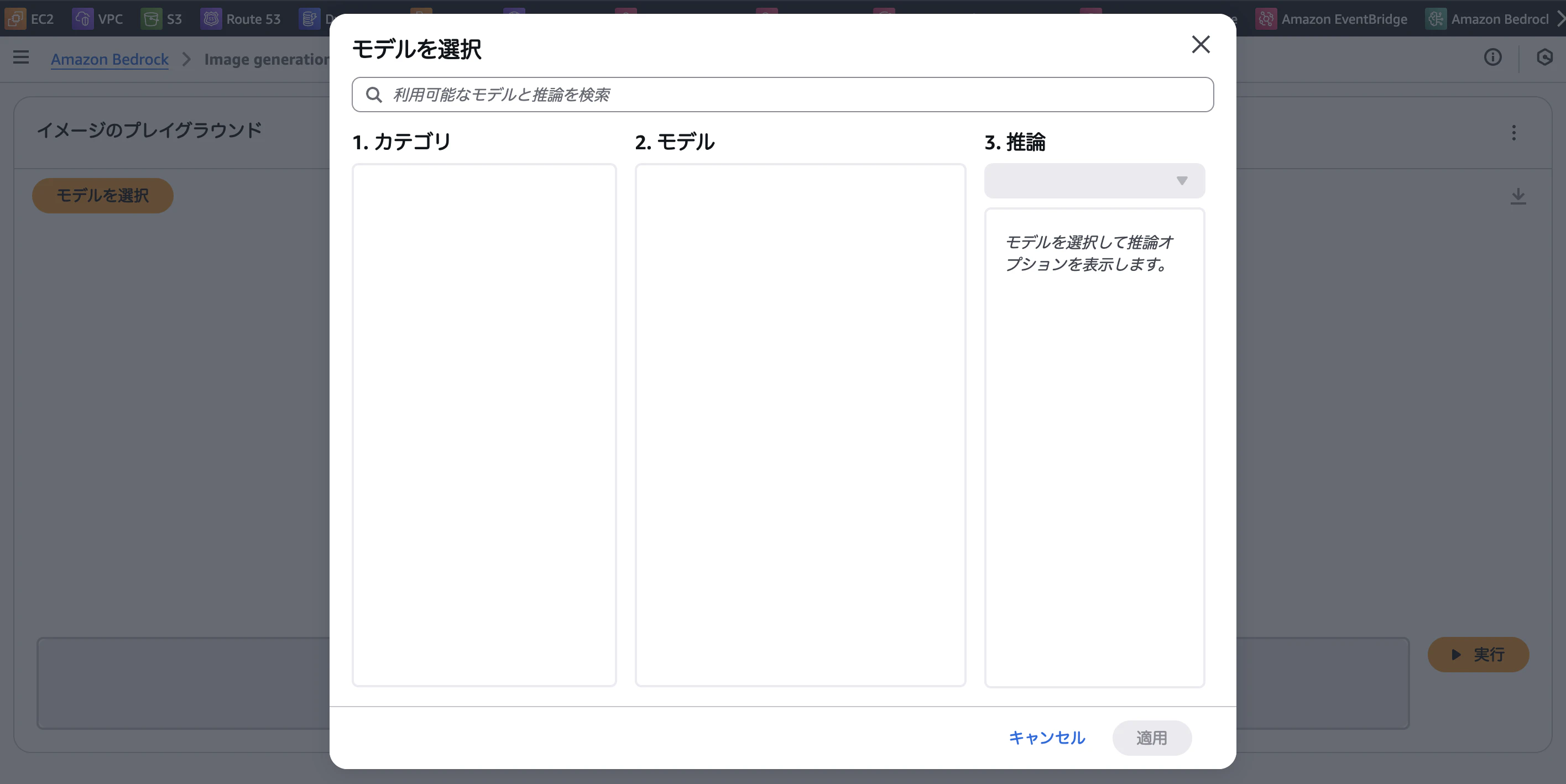This screenshot has width=1566, height=784.
Task: Apply the model selection with 適用
Action: pos(1152,739)
